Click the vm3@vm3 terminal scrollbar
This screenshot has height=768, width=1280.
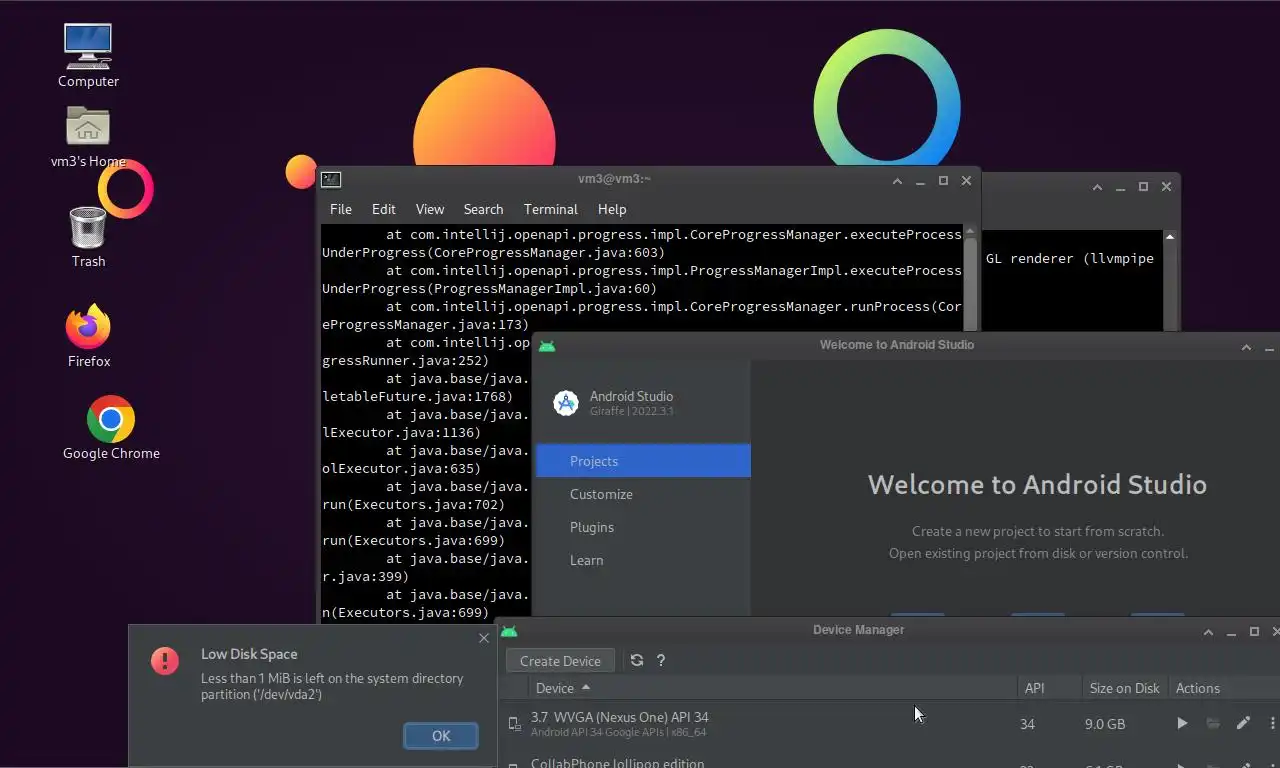(970, 286)
